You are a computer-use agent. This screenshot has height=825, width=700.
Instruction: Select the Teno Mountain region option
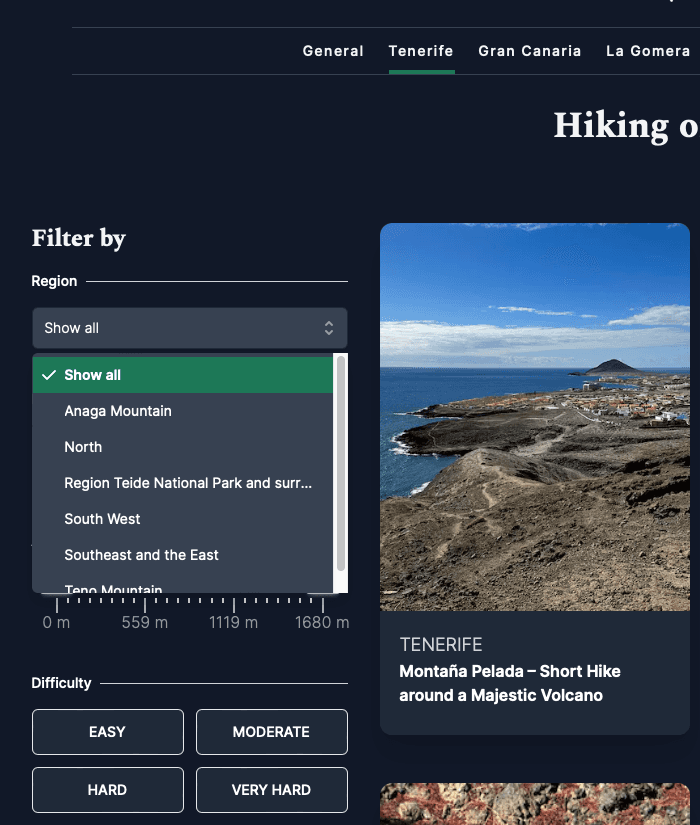pos(113,588)
